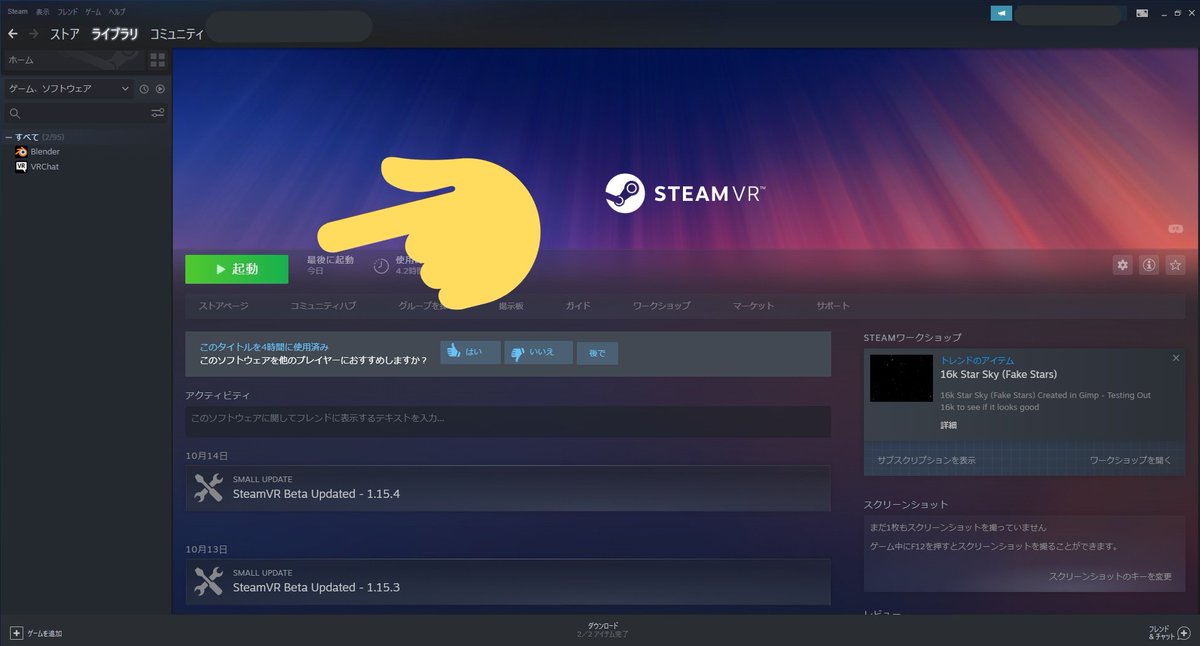Click the Blender app icon

(x=21, y=152)
